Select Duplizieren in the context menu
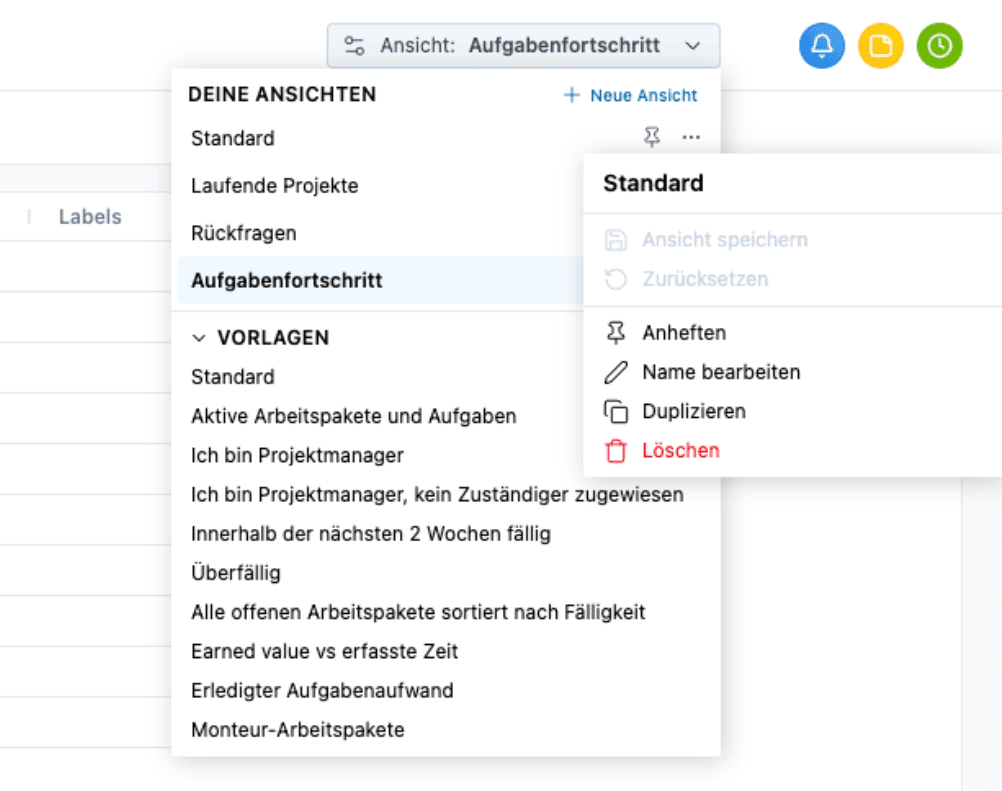The height and width of the screenshot is (791, 1002). [792, 411]
